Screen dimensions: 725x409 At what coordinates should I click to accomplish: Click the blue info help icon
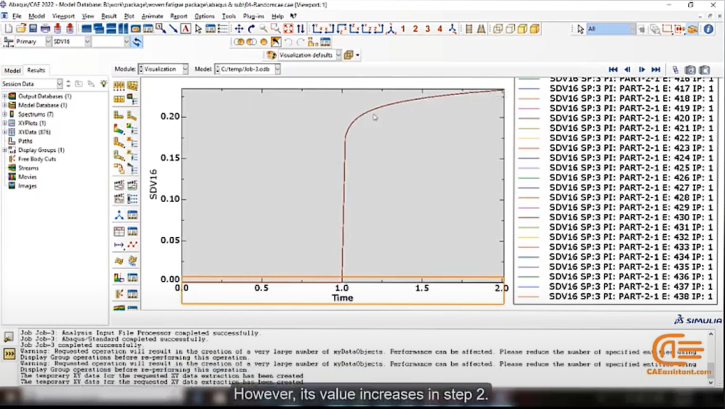[x=708, y=29]
